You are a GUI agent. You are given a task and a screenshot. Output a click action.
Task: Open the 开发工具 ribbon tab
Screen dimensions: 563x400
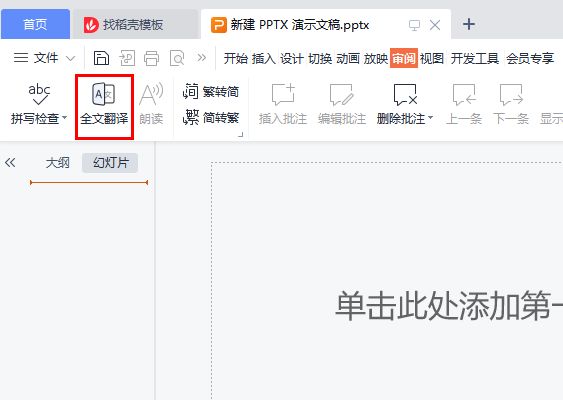pos(475,58)
